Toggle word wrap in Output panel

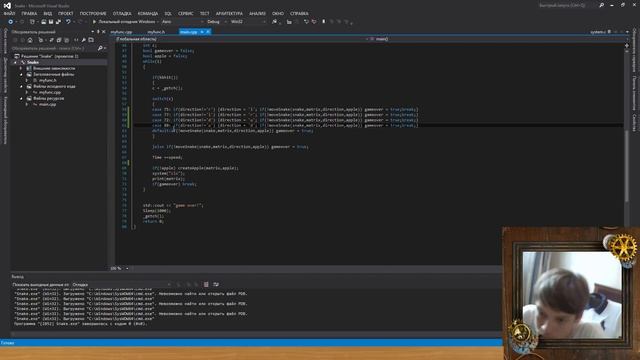click(216, 284)
